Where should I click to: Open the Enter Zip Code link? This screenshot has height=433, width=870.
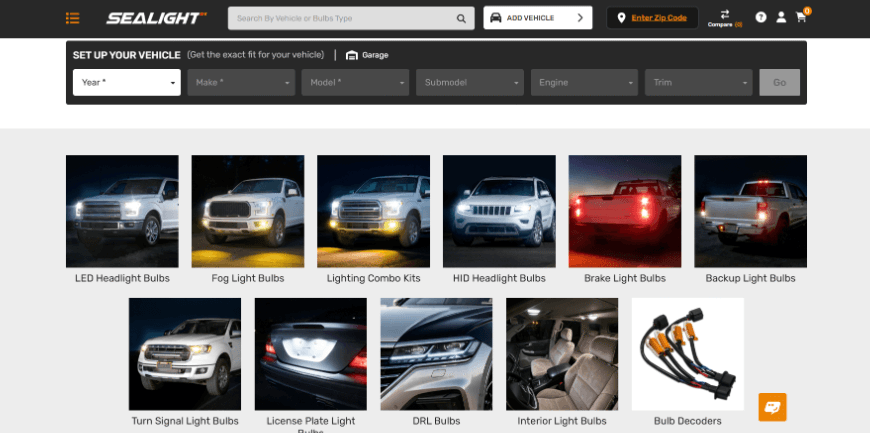(659, 18)
